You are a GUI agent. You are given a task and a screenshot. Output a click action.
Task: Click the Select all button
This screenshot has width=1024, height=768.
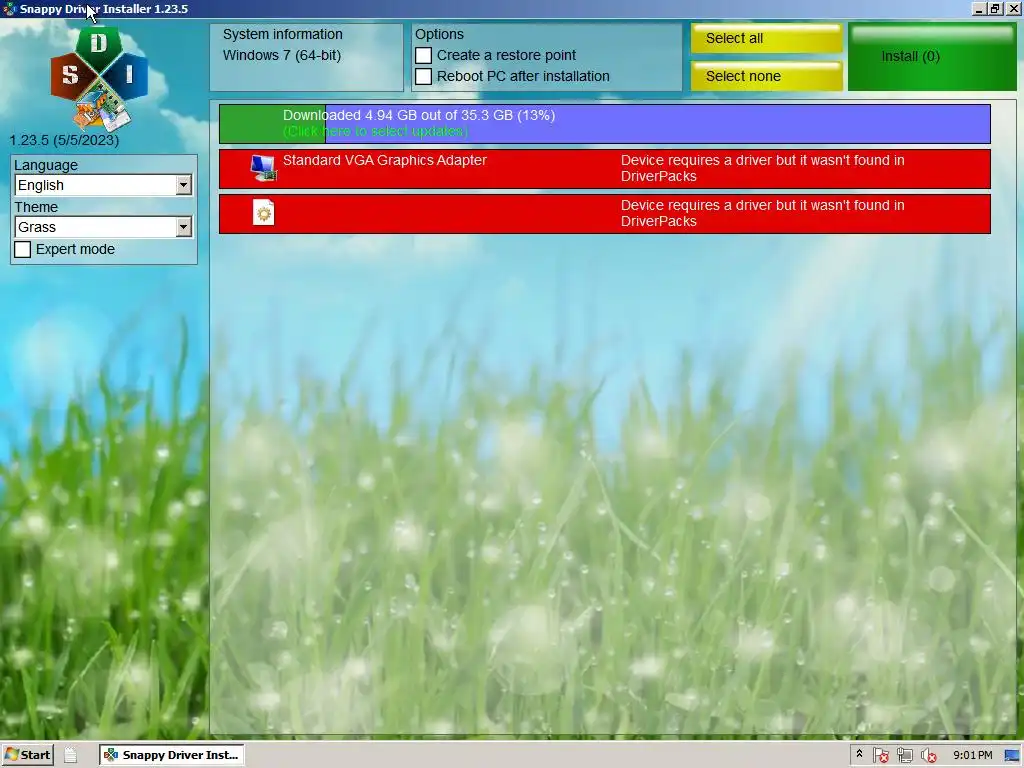coord(767,39)
